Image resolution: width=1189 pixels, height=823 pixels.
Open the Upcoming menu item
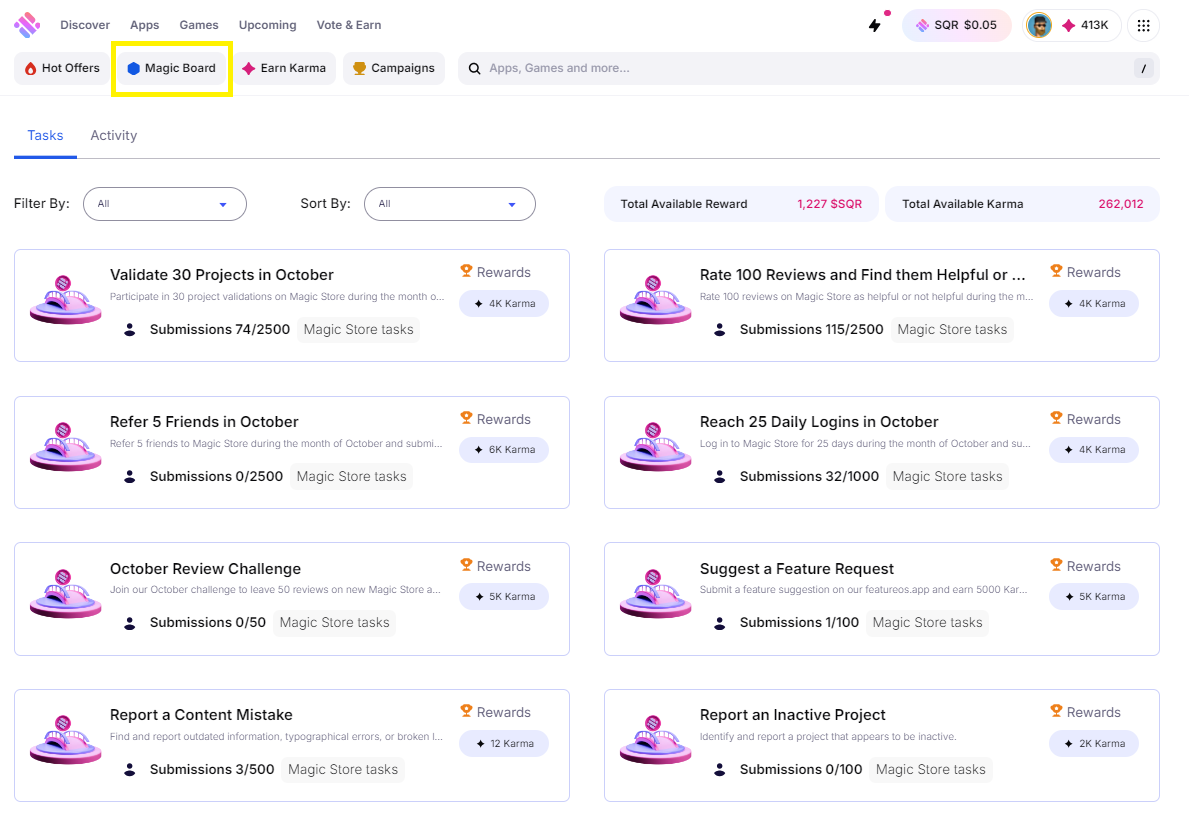(268, 25)
